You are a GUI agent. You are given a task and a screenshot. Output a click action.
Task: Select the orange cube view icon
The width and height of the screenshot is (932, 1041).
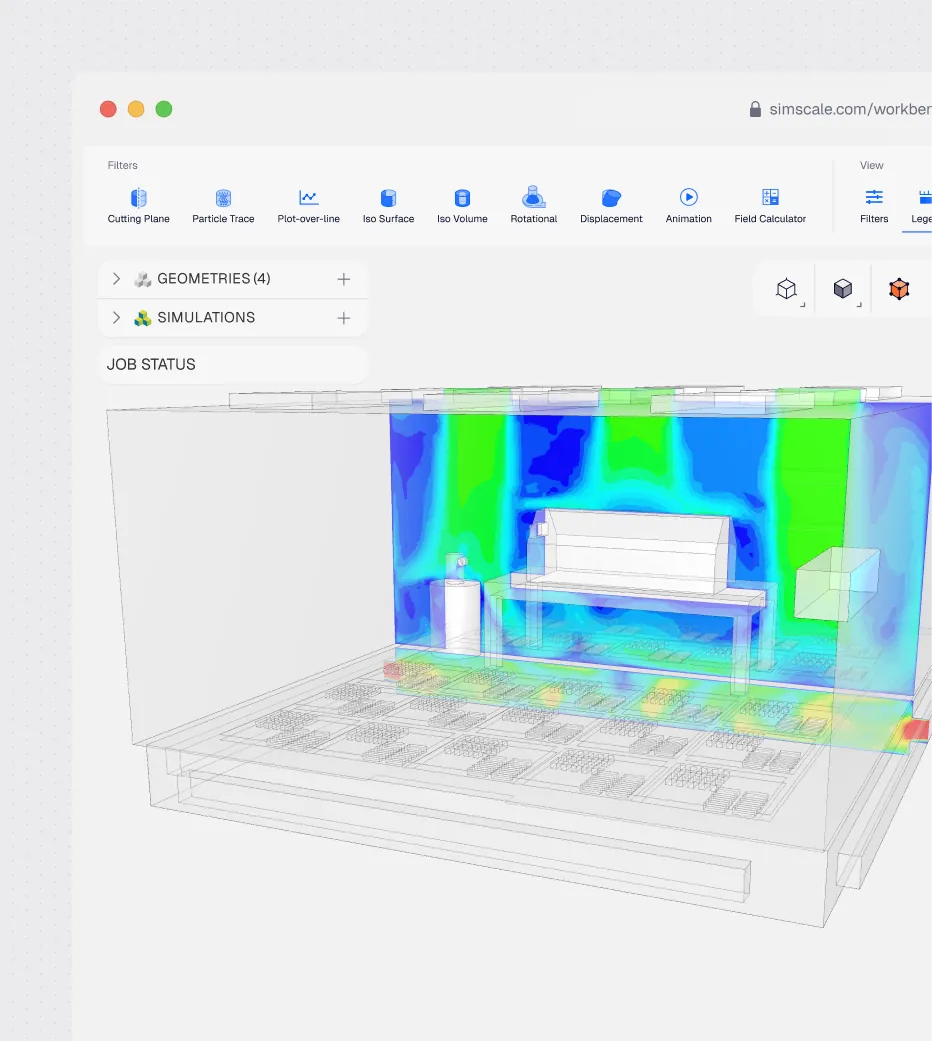(899, 289)
